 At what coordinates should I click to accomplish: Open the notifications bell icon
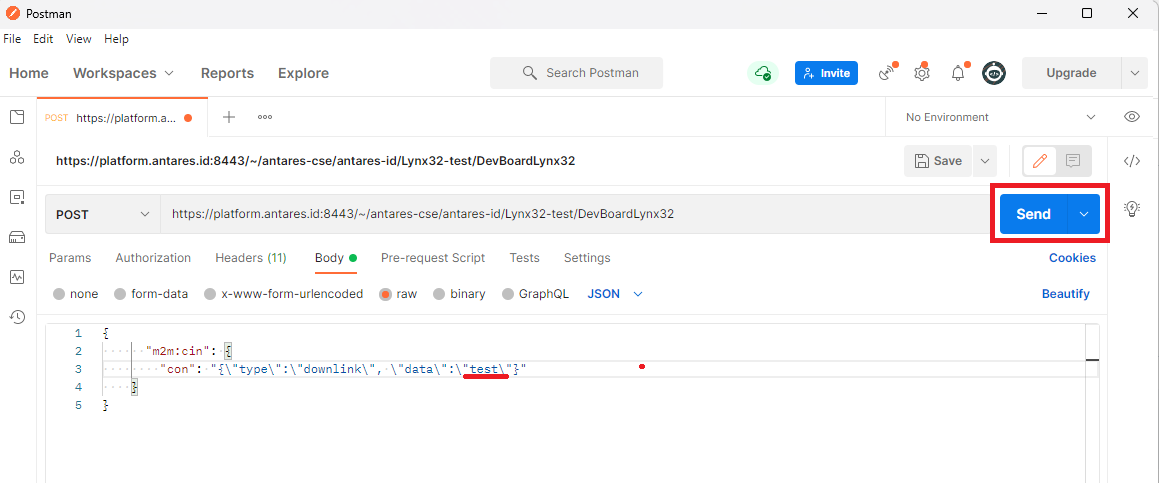(958, 73)
